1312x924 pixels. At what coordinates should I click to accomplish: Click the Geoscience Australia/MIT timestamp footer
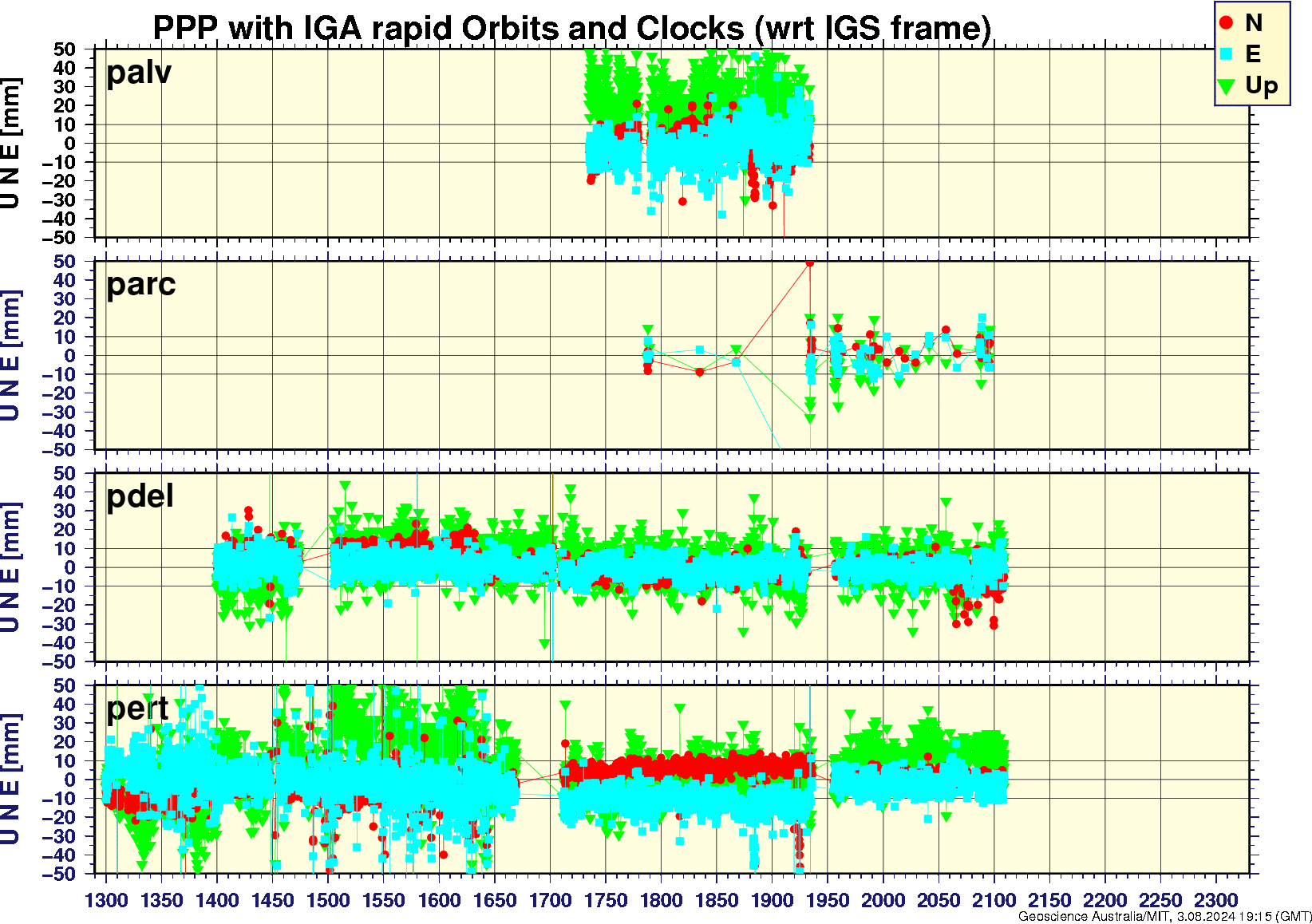coord(1165,917)
